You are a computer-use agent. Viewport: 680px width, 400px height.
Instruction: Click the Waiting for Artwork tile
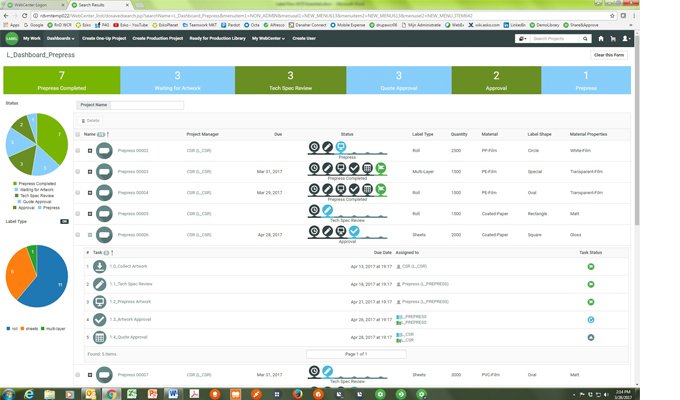coord(177,80)
